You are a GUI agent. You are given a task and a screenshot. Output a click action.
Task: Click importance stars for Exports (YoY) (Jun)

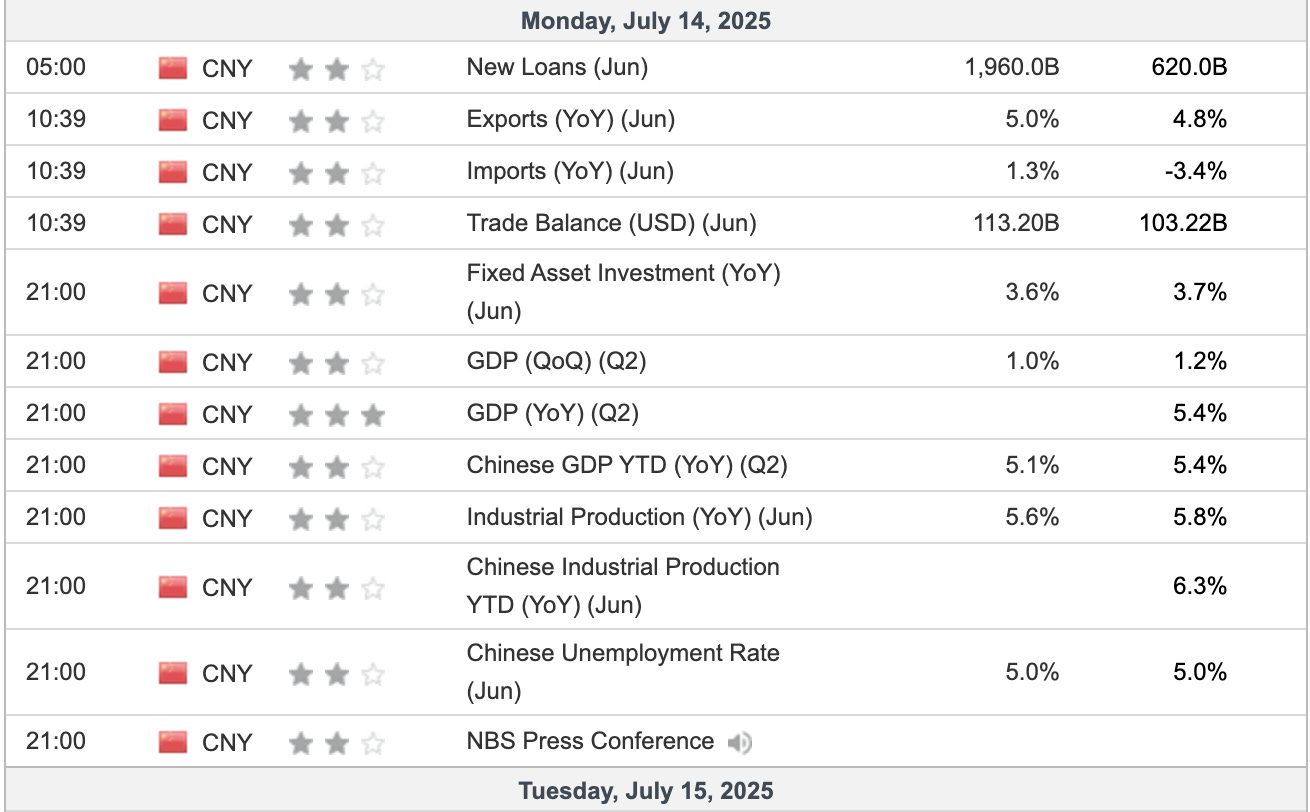click(x=337, y=121)
